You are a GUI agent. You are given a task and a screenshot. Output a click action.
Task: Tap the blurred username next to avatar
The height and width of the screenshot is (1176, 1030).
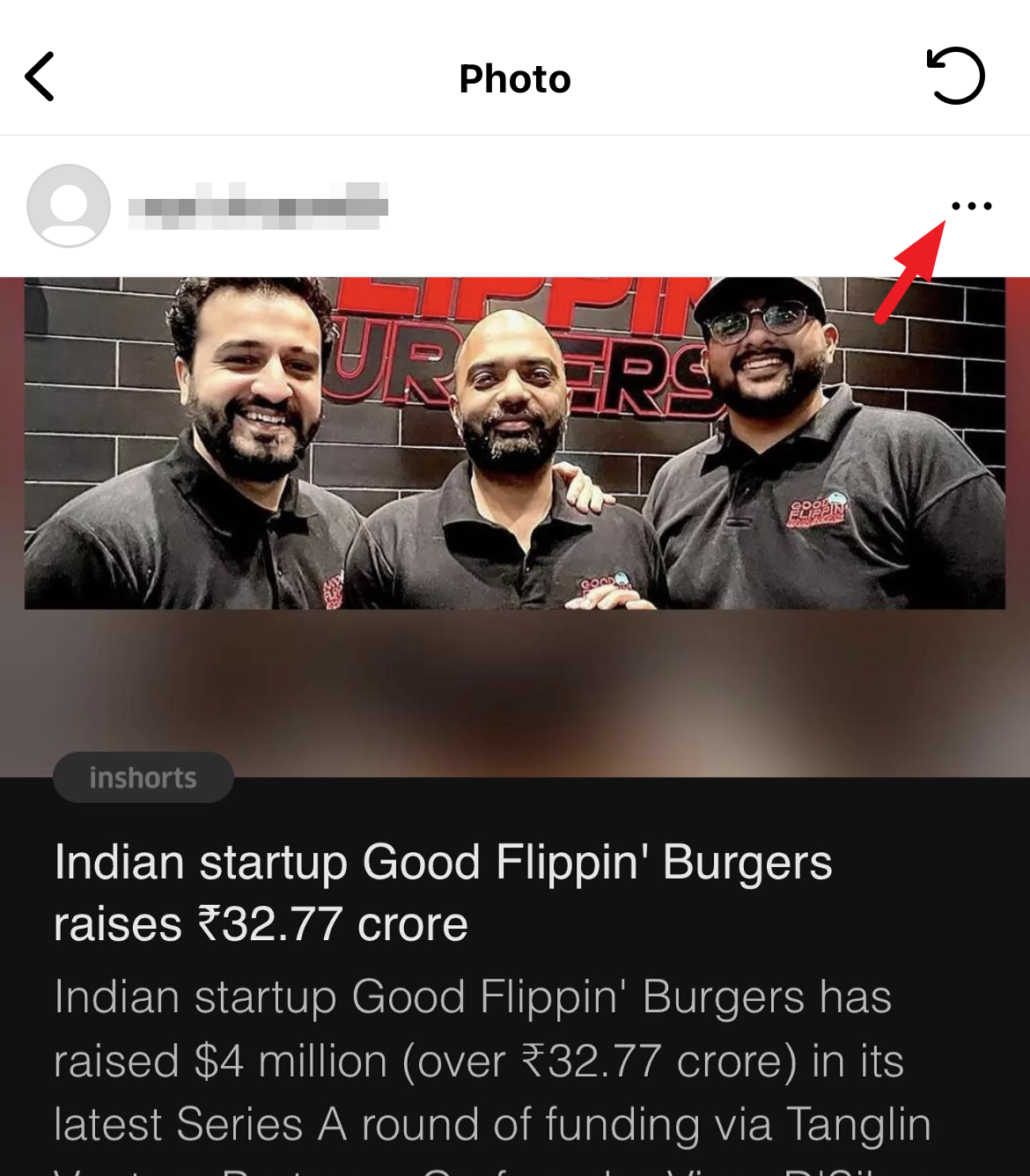pyautogui.click(x=258, y=206)
